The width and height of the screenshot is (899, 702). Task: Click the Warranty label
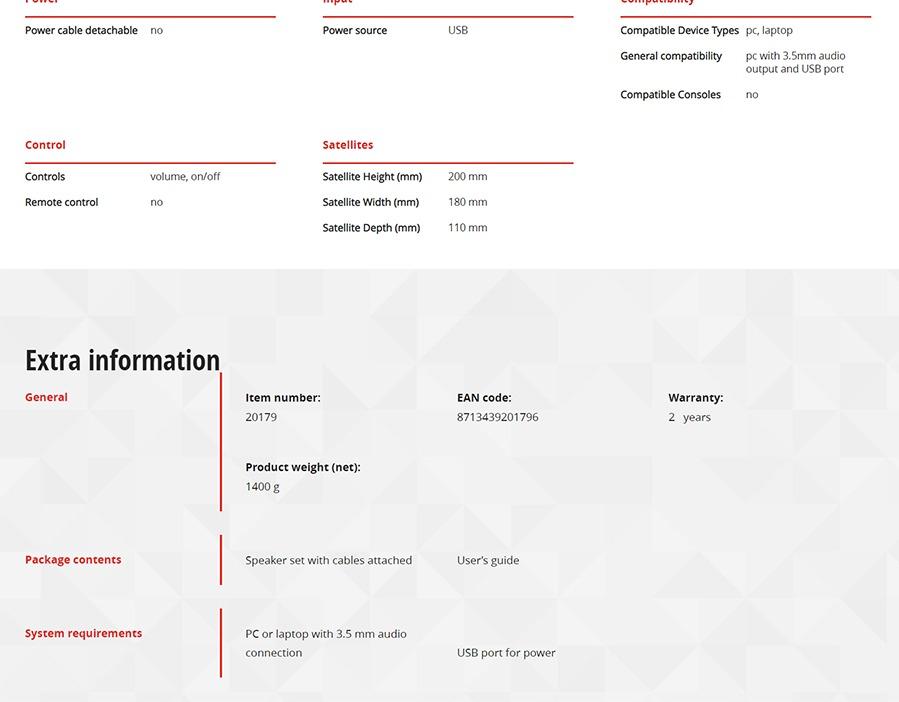pyautogui.click(x=695, y=398)
